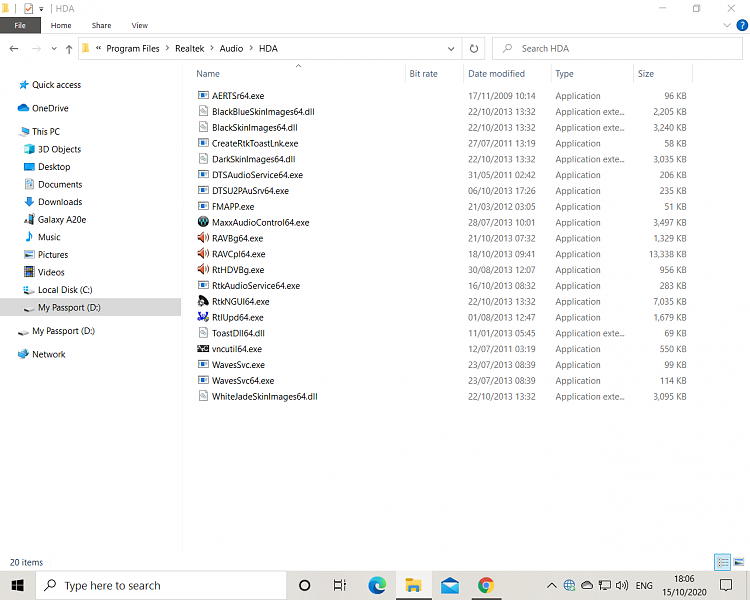The image size is (750, 600).
Task: Open Task View on taskbar
Action: click(340, 585)
